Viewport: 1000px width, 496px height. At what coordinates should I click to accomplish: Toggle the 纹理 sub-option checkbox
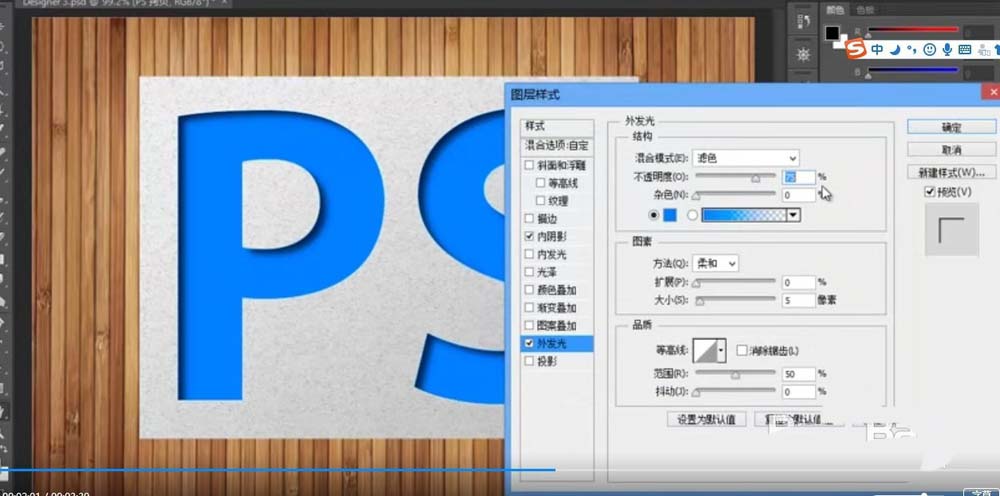coord(541,201)
